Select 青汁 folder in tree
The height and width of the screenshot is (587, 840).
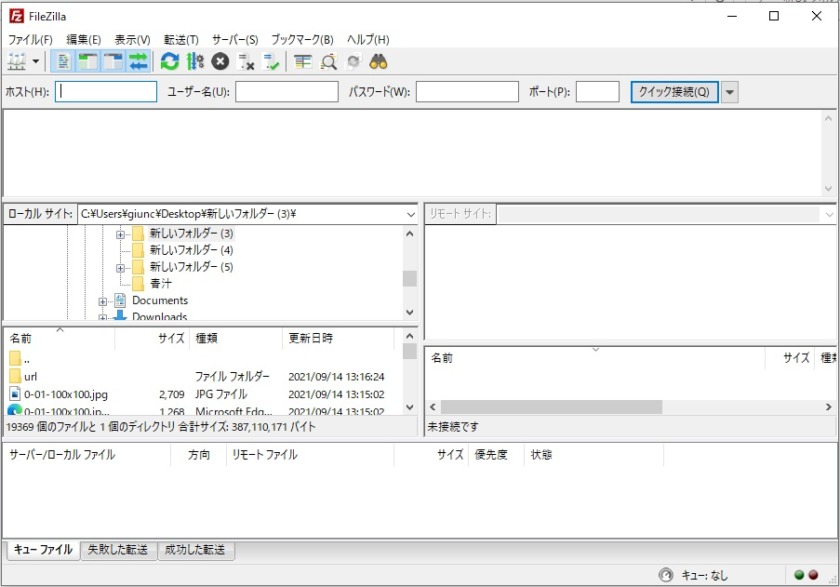click(161, 283)
